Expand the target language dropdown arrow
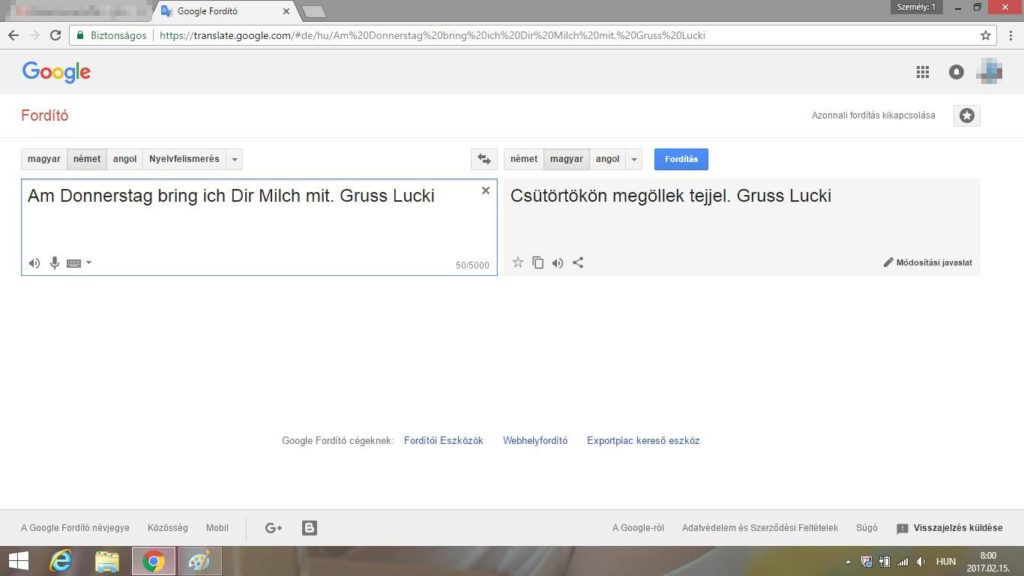The height and width of the screenshot is (576, 1024). [x=634, y=159]
